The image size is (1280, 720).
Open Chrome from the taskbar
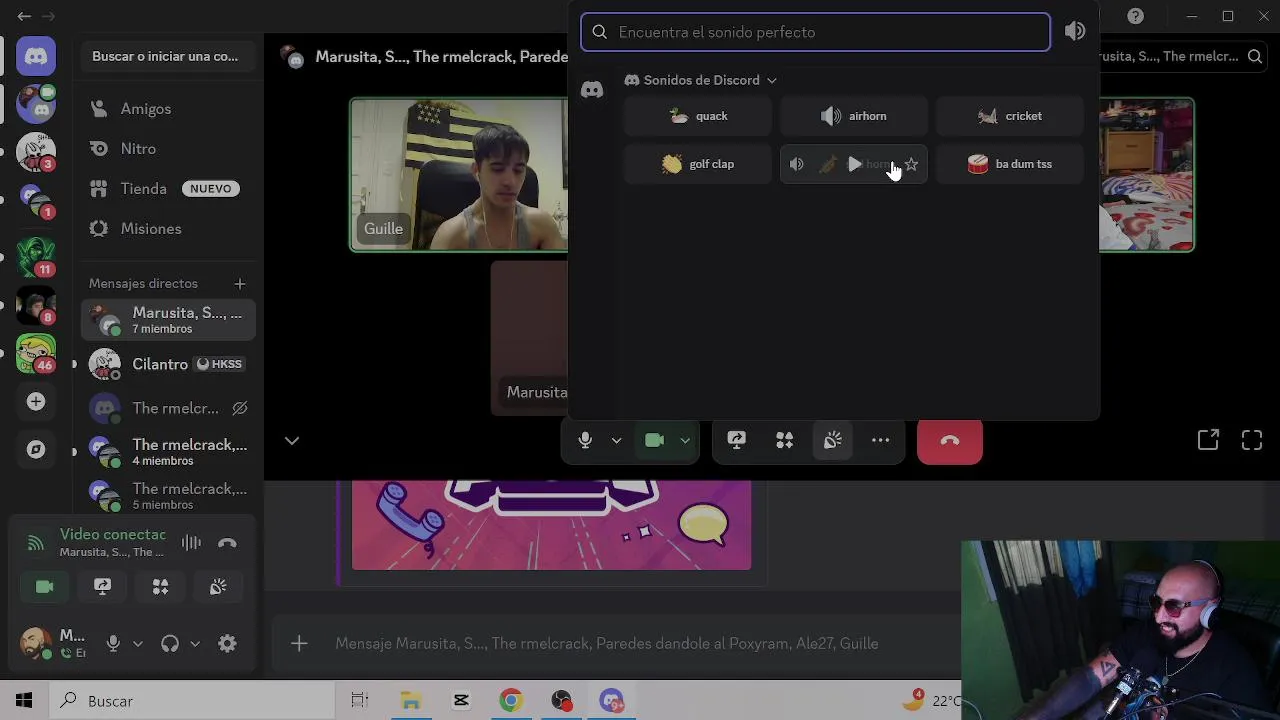511,701
